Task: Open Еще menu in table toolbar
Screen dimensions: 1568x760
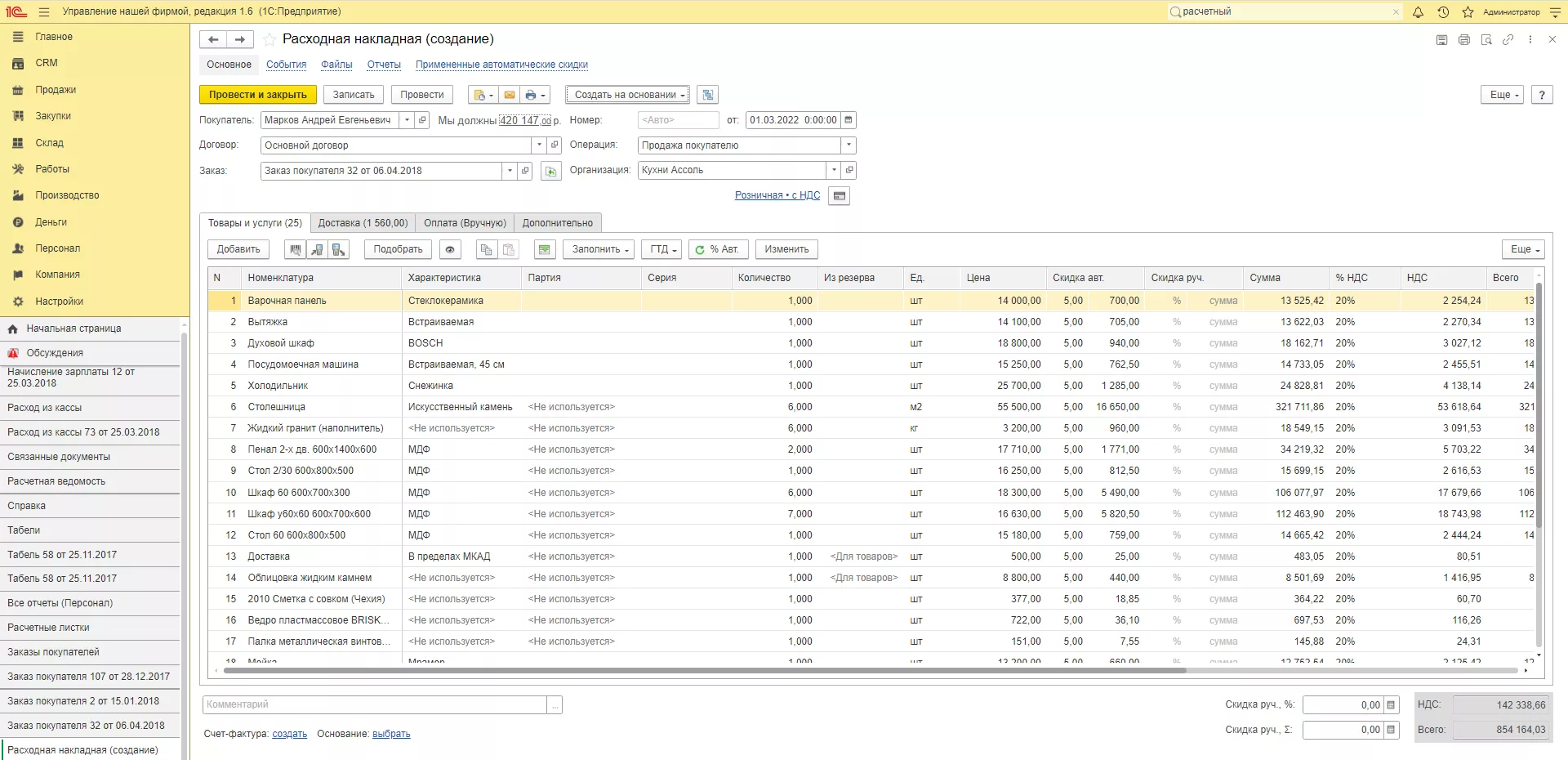Action: pyautogui.click(x=1524, y=249)
